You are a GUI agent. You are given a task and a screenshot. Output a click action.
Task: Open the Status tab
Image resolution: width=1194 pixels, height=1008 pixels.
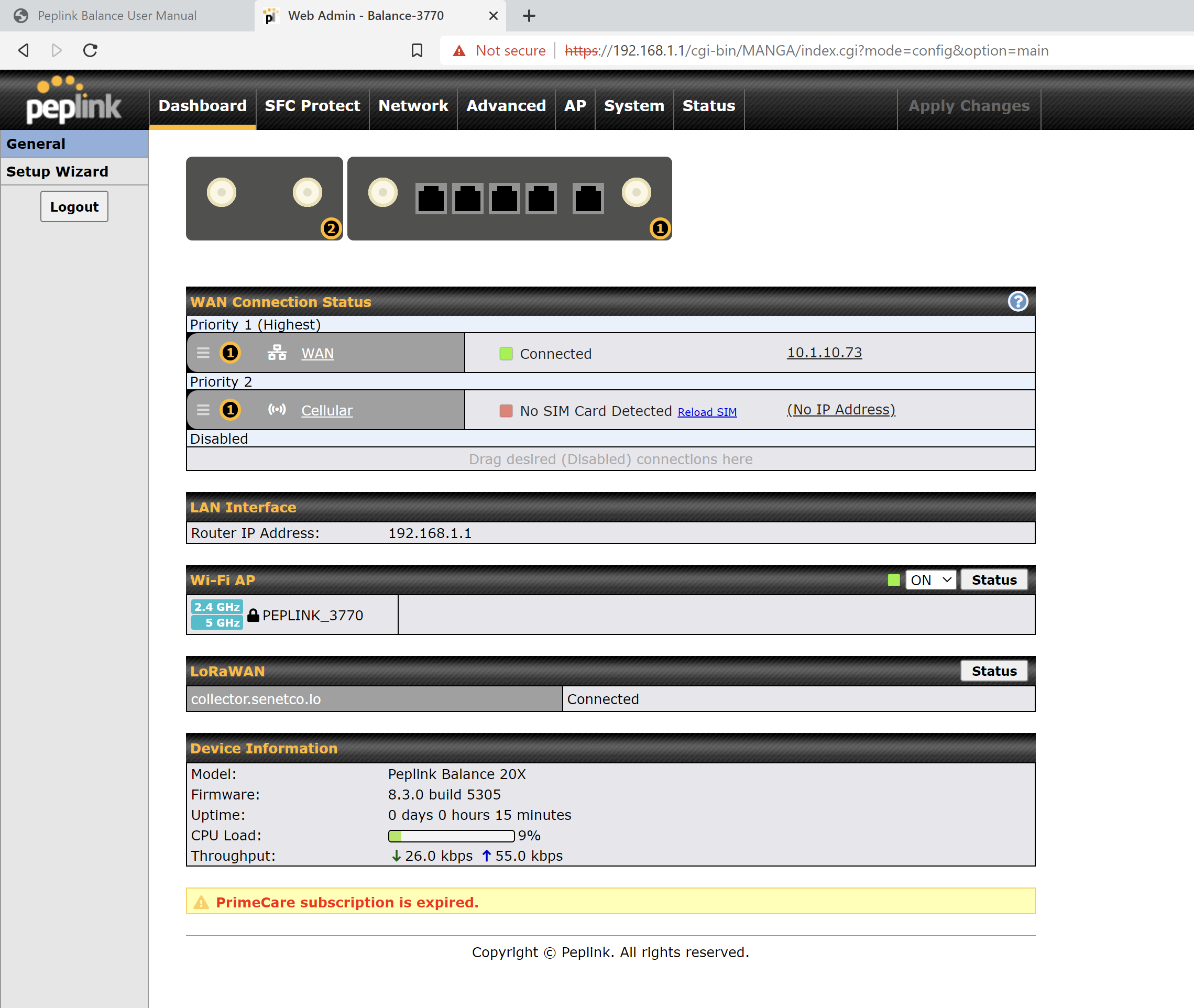point(708,106)
